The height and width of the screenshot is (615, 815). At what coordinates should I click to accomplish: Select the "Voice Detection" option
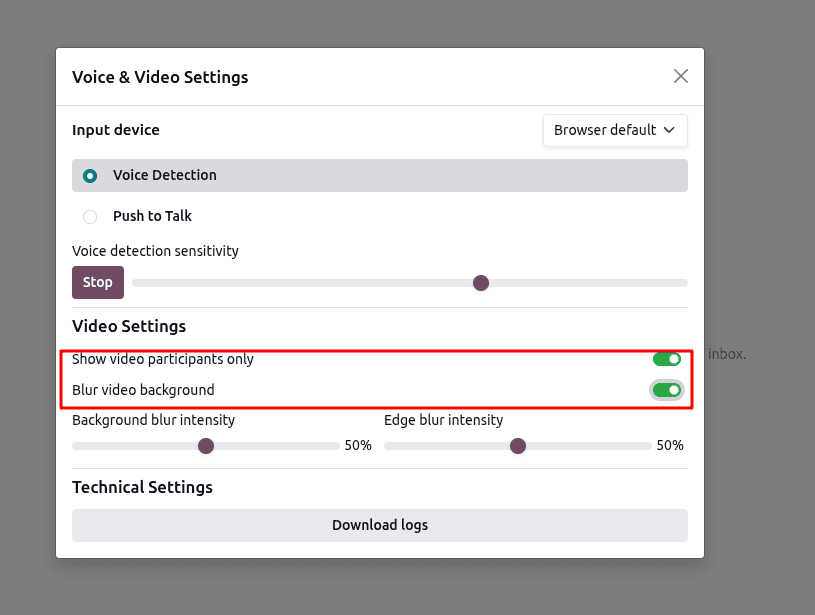[x=90, y=175]
